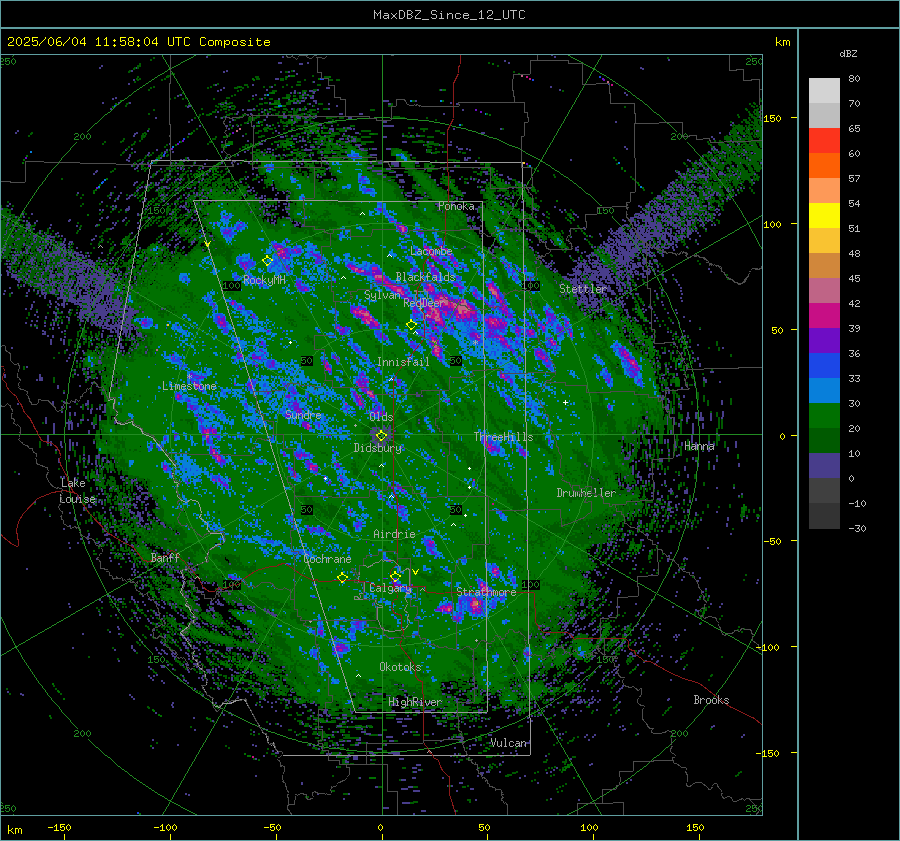Viewport: 900px width, 841px height.
Task: Pick the magenta 39–42 dBZ legend swatch
Action: 824,316
